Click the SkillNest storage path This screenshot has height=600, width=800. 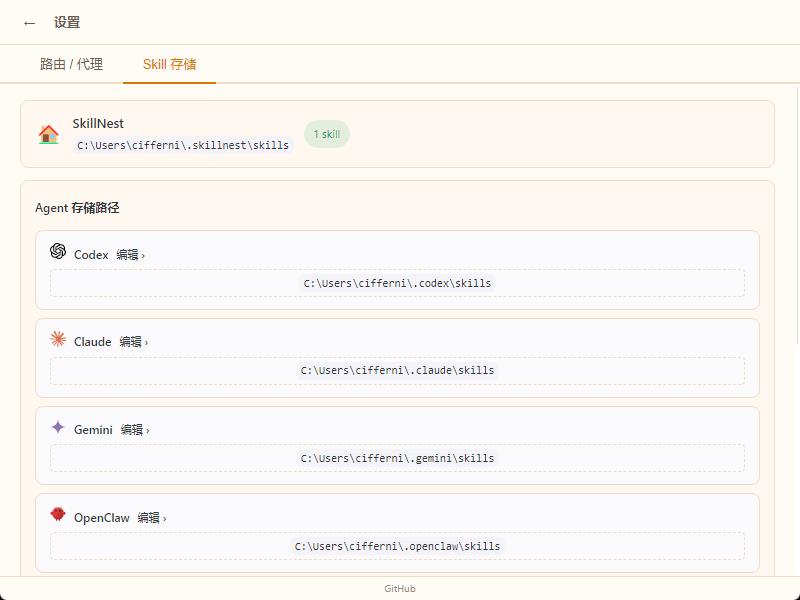[183, 145]
